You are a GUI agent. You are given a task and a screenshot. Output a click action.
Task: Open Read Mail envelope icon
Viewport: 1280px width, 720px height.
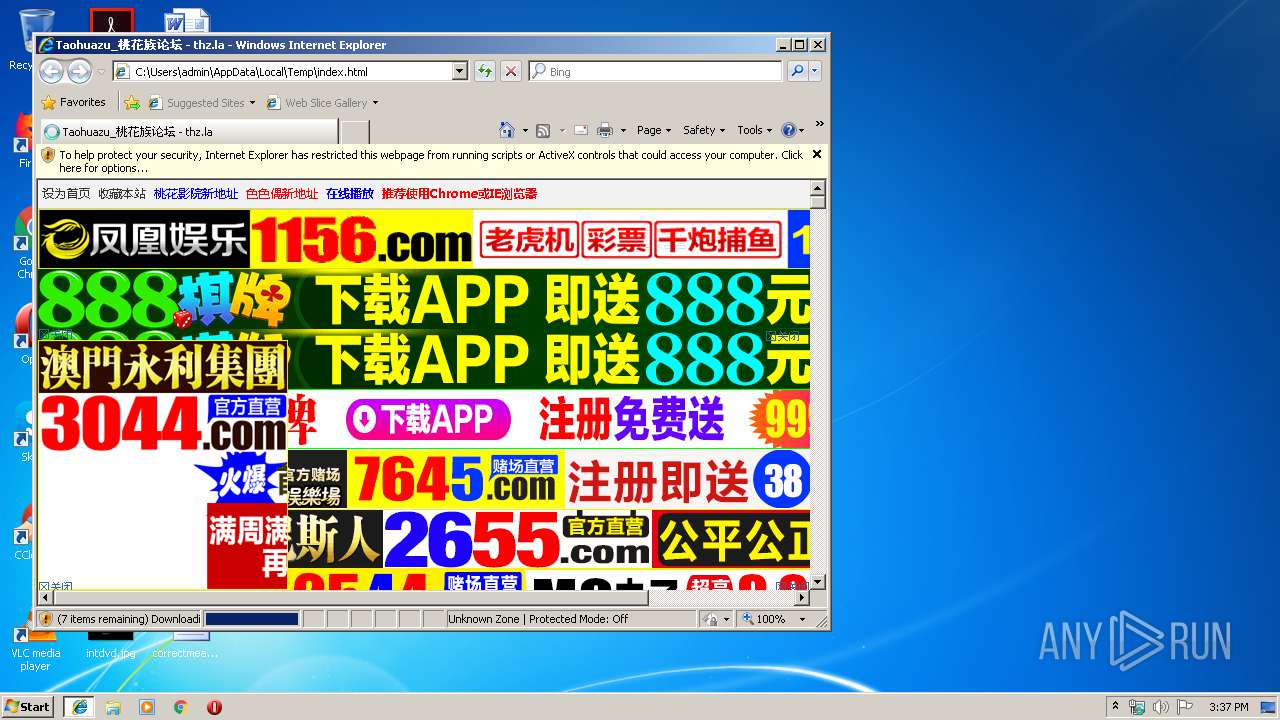pos(580,130)
